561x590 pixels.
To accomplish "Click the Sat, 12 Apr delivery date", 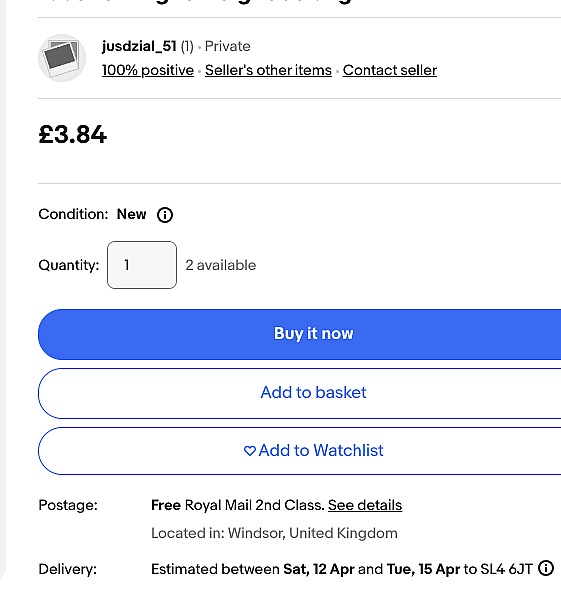I will coord(319,569).
